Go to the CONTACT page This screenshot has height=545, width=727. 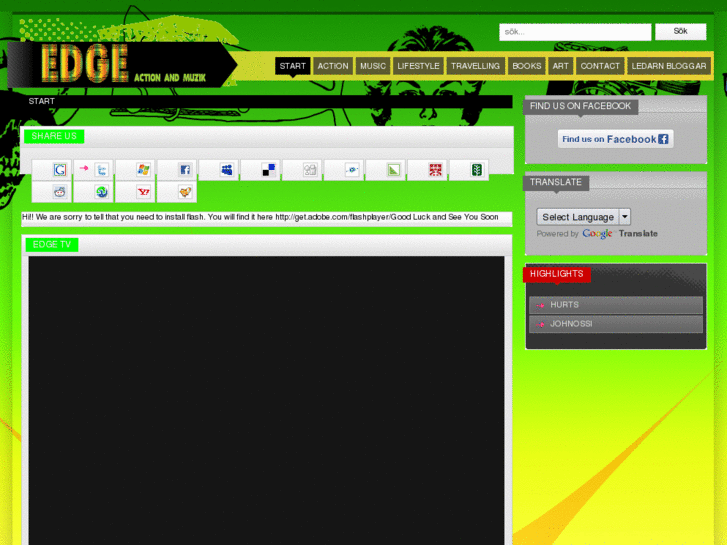tap(600, 66)
